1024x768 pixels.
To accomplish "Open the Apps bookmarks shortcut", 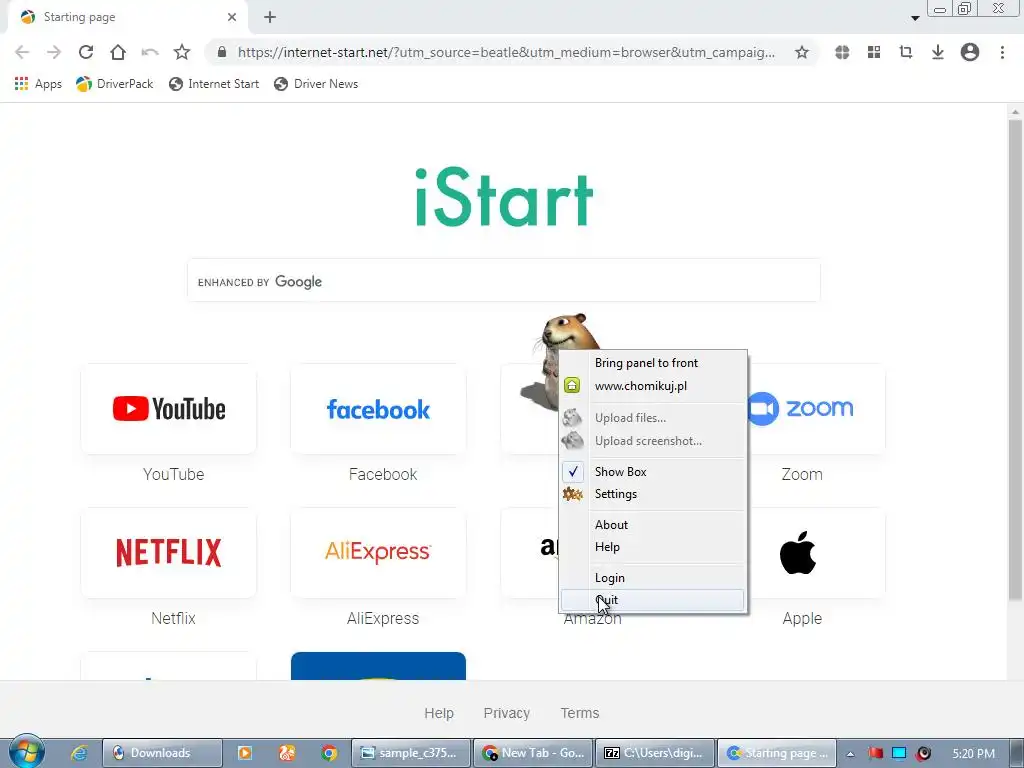I will 38,84.
